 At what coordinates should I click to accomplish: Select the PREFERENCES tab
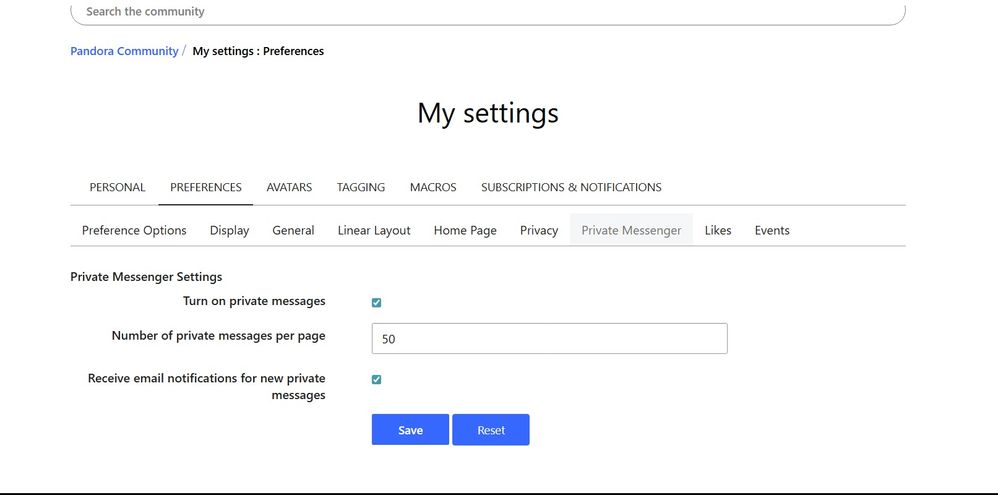coord(206,187)
